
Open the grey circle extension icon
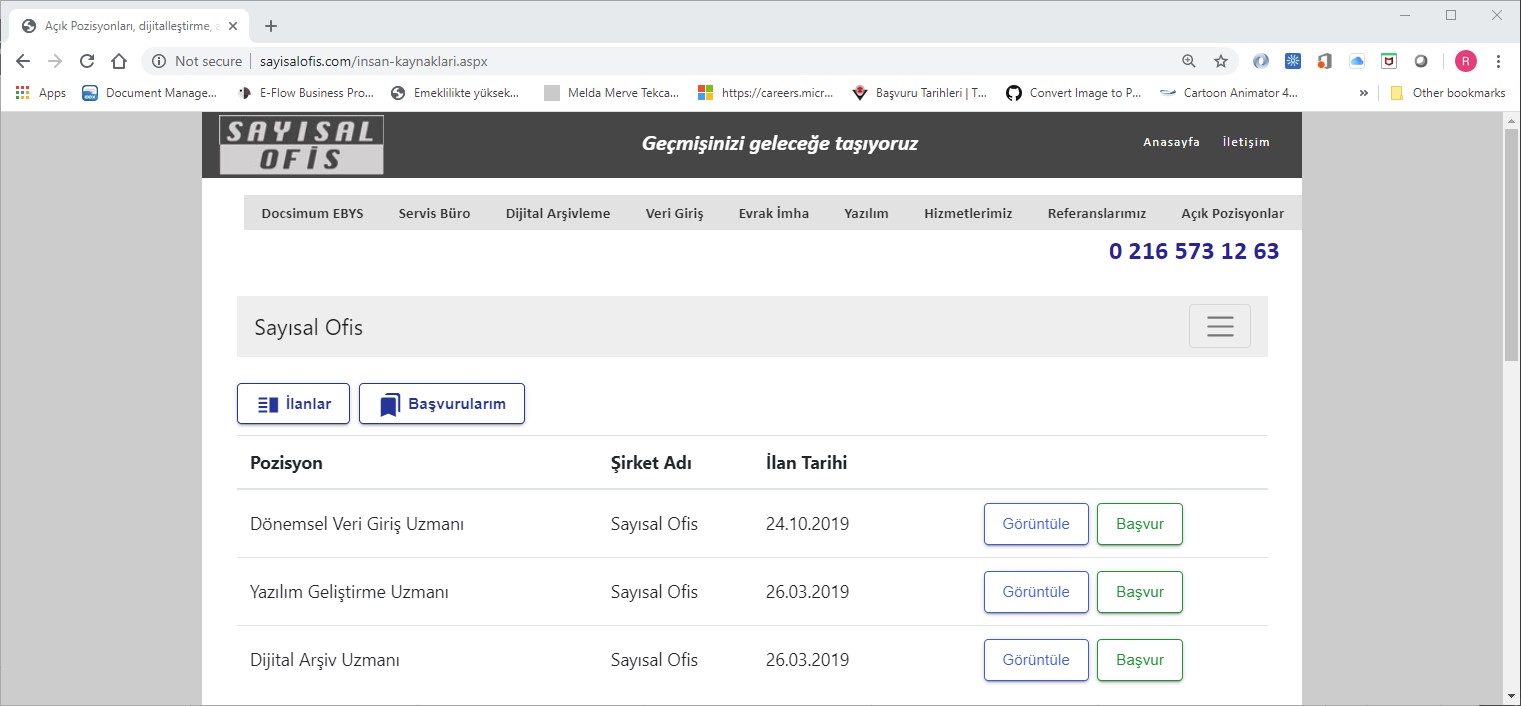[1421, 61]
